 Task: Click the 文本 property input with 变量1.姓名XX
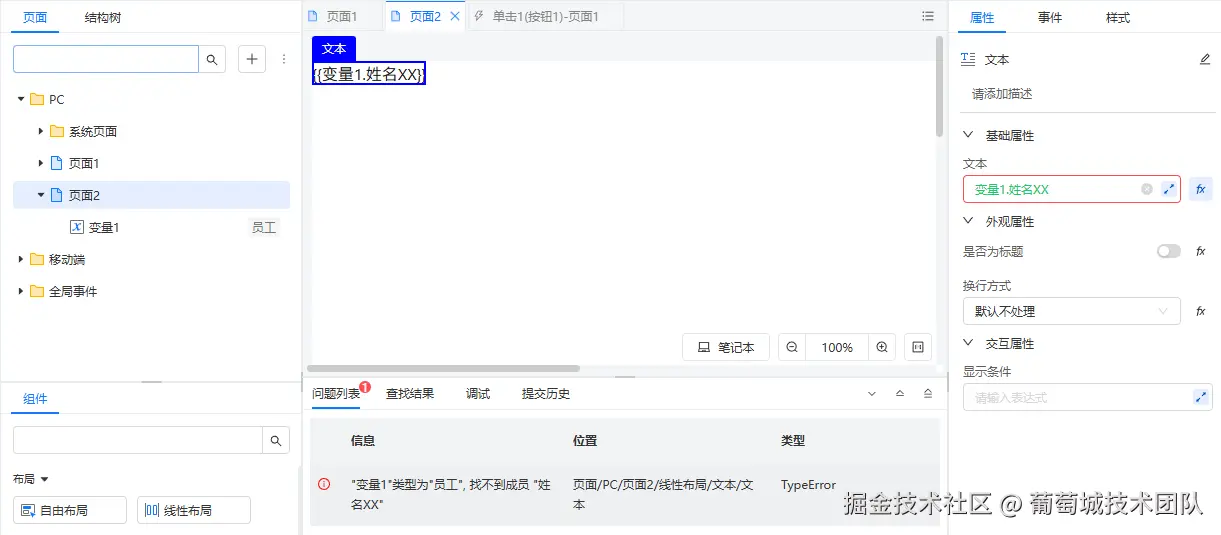(1071, 189)
